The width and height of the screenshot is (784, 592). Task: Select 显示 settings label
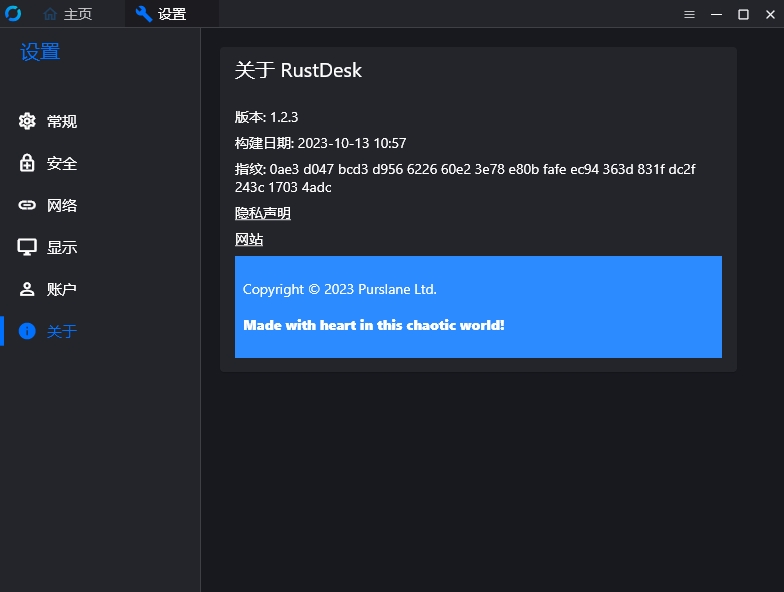point(62,247)
